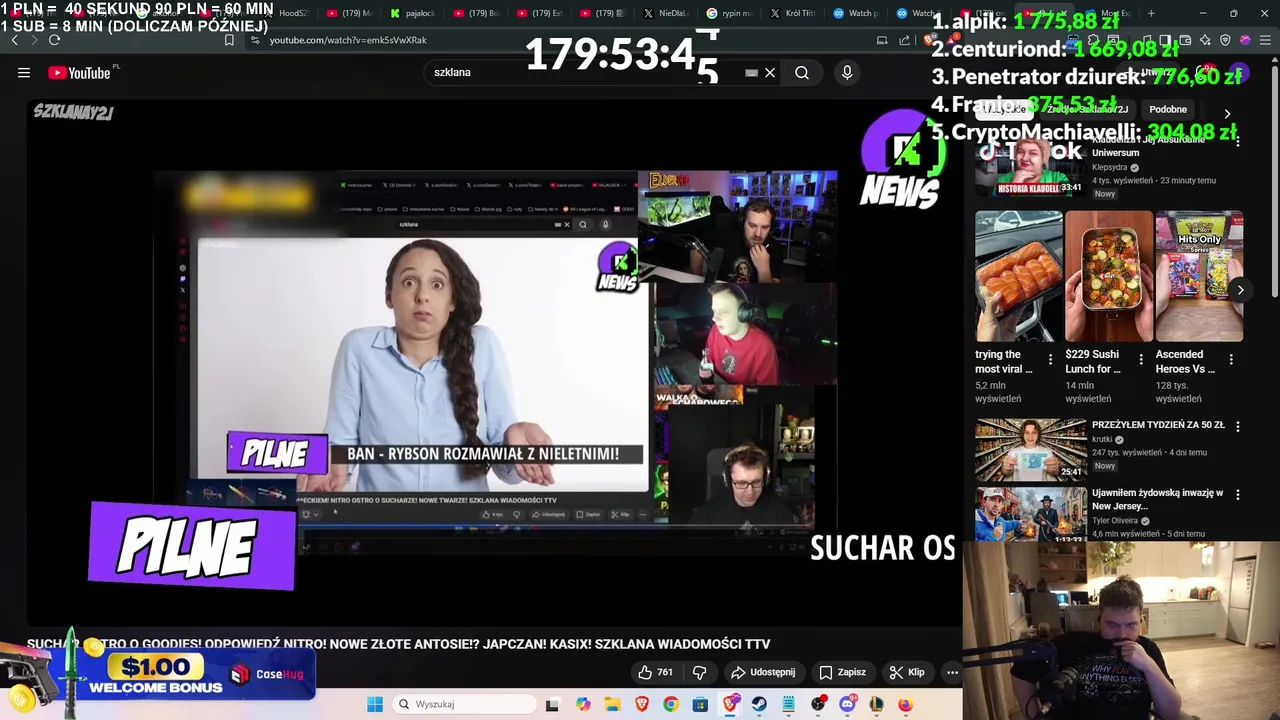
Task: Open the 'Ascended Heroes Vs' Shorts thumbnail
Action: click(x=1199, y=276)
